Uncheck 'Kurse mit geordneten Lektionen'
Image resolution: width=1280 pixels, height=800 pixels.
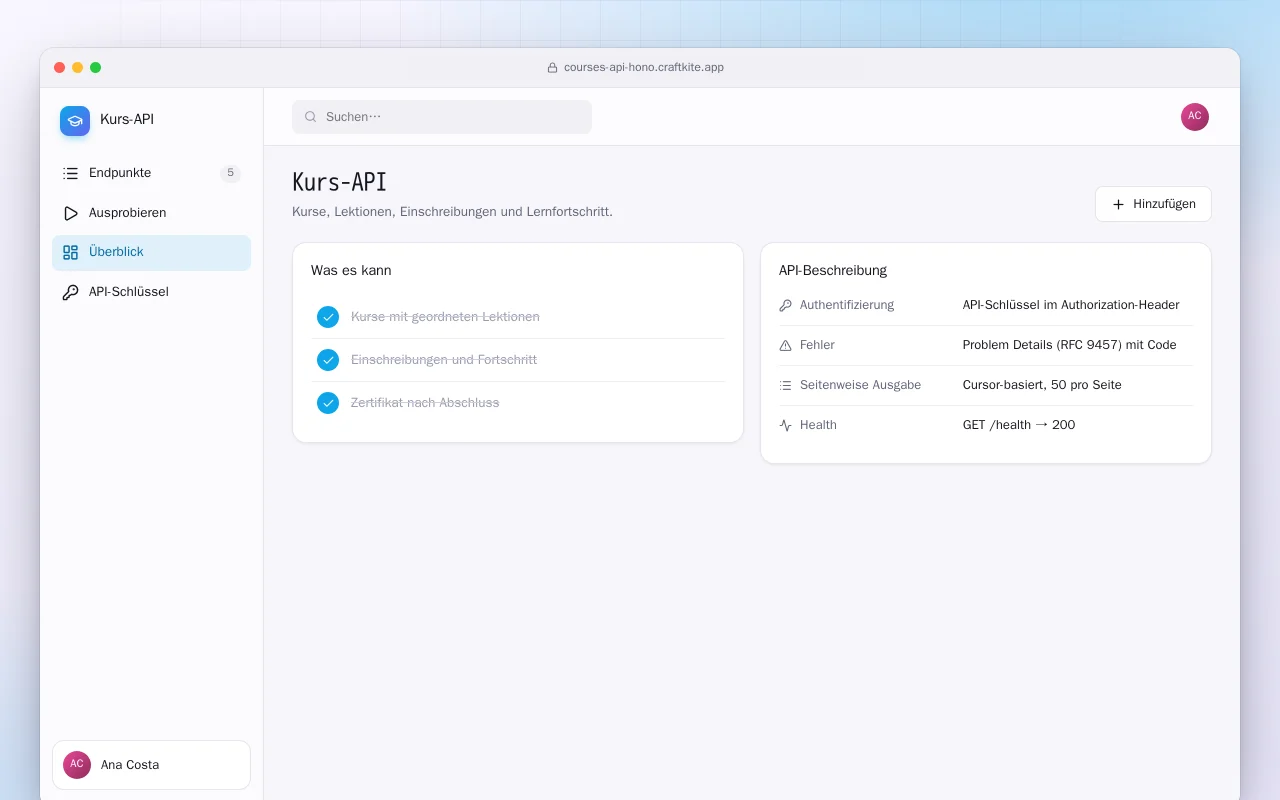click(x=328, y=317)
